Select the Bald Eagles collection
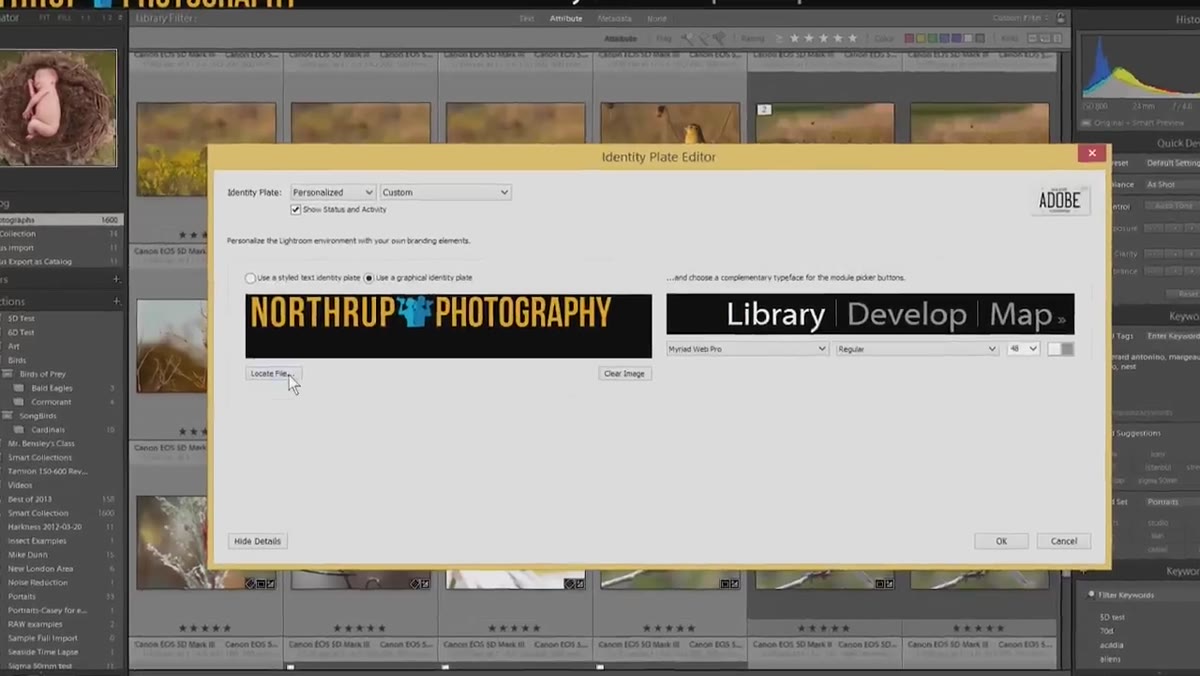Image resolution: width=1200 pixels, height=676 pixels. 51,388
